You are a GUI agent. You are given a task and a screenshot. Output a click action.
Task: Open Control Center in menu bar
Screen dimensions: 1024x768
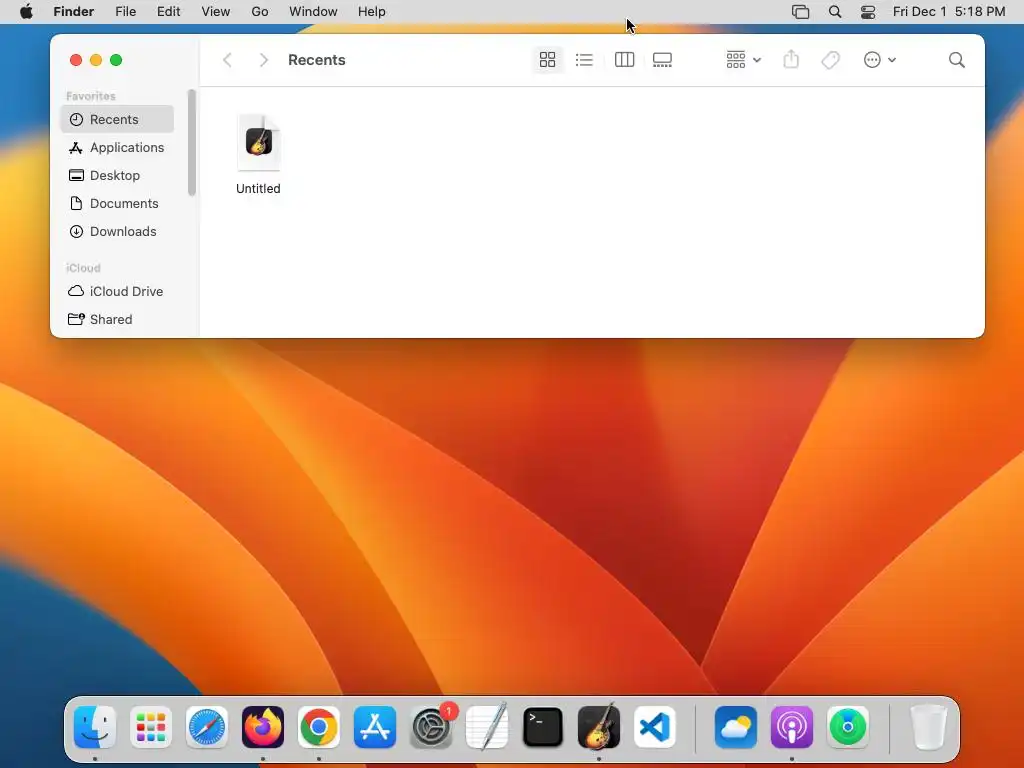(x=868, y=12)
